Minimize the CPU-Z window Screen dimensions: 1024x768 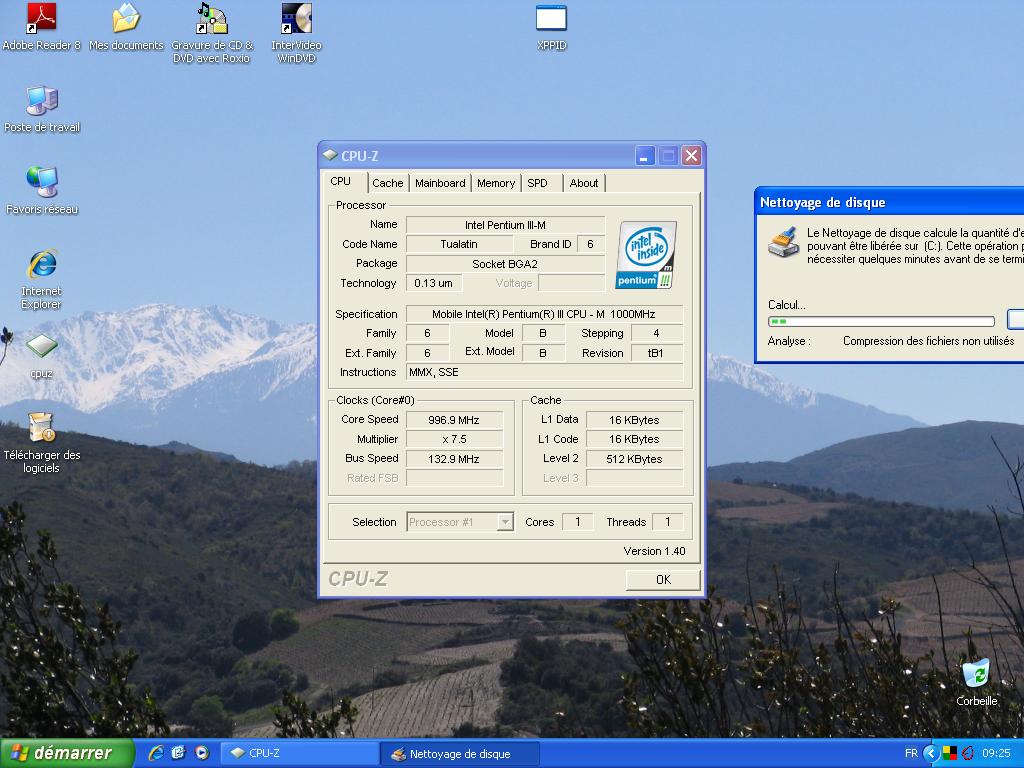click(x=645, y=155)
